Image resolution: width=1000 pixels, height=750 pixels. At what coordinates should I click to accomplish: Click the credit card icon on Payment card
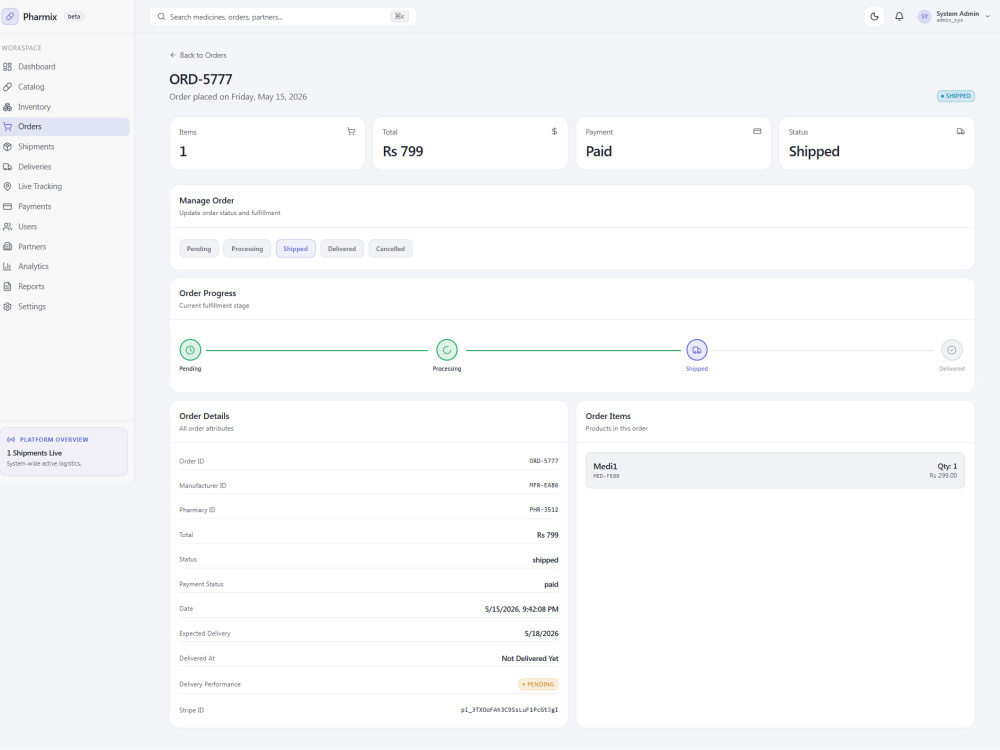(757, 131)
